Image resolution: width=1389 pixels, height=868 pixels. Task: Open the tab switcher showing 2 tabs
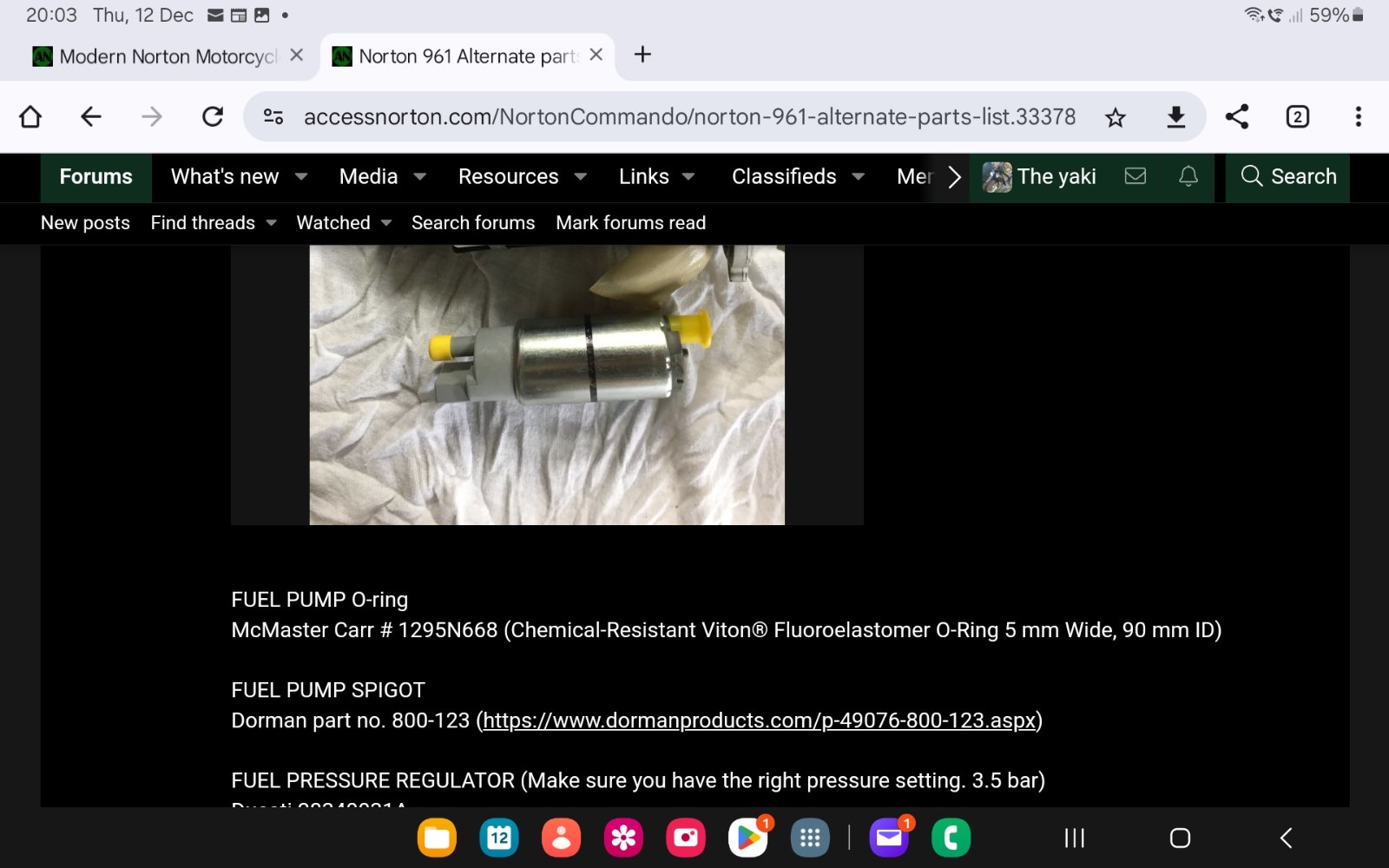(x=1297, y=116)
